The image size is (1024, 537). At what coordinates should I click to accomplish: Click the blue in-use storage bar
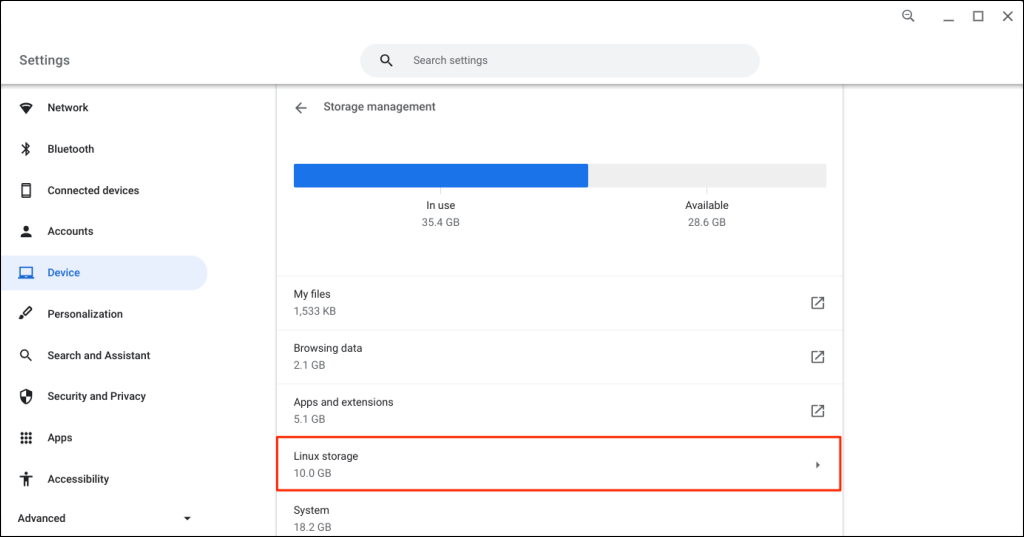point(440,176)
